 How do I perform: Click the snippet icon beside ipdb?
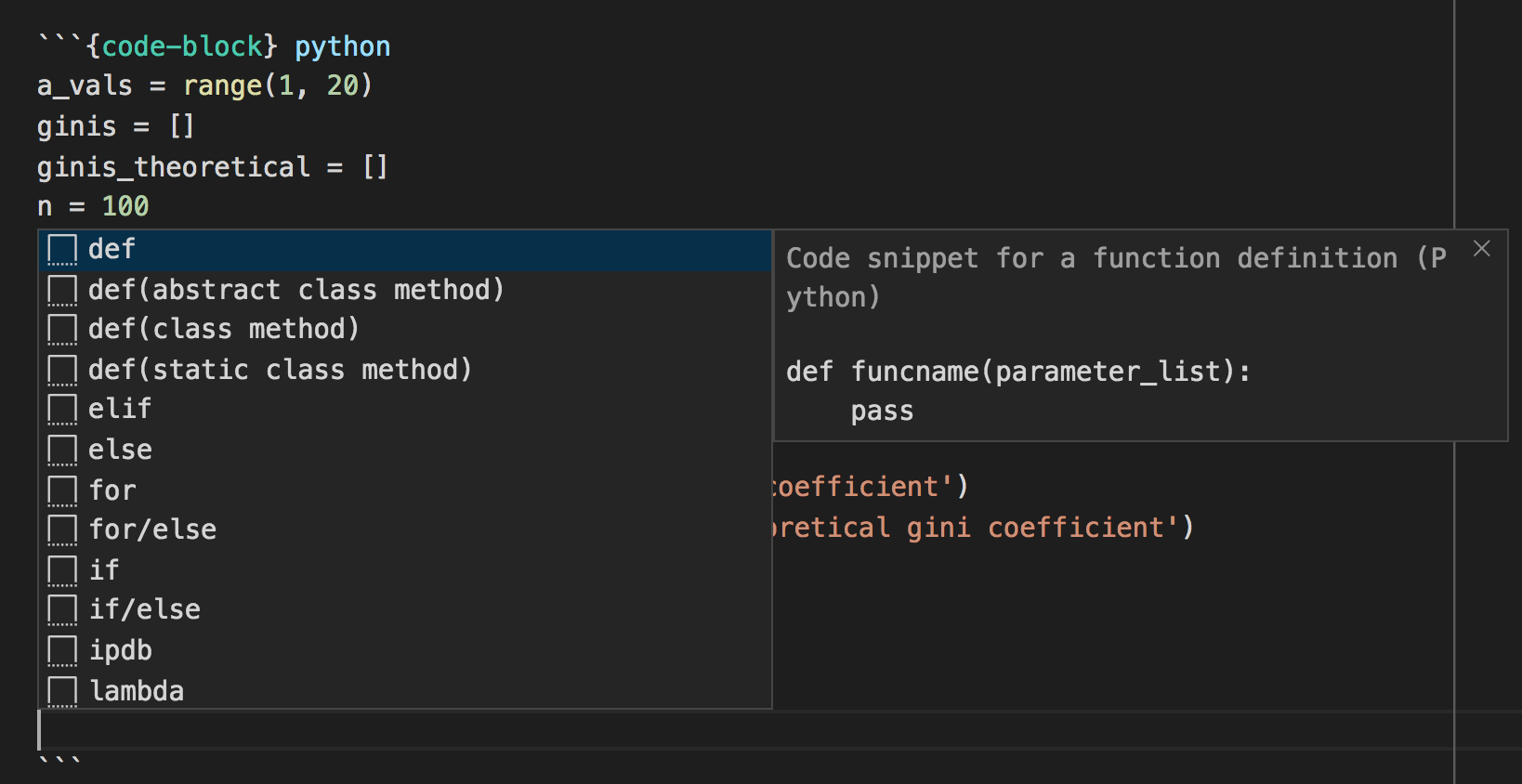point(62,651)
